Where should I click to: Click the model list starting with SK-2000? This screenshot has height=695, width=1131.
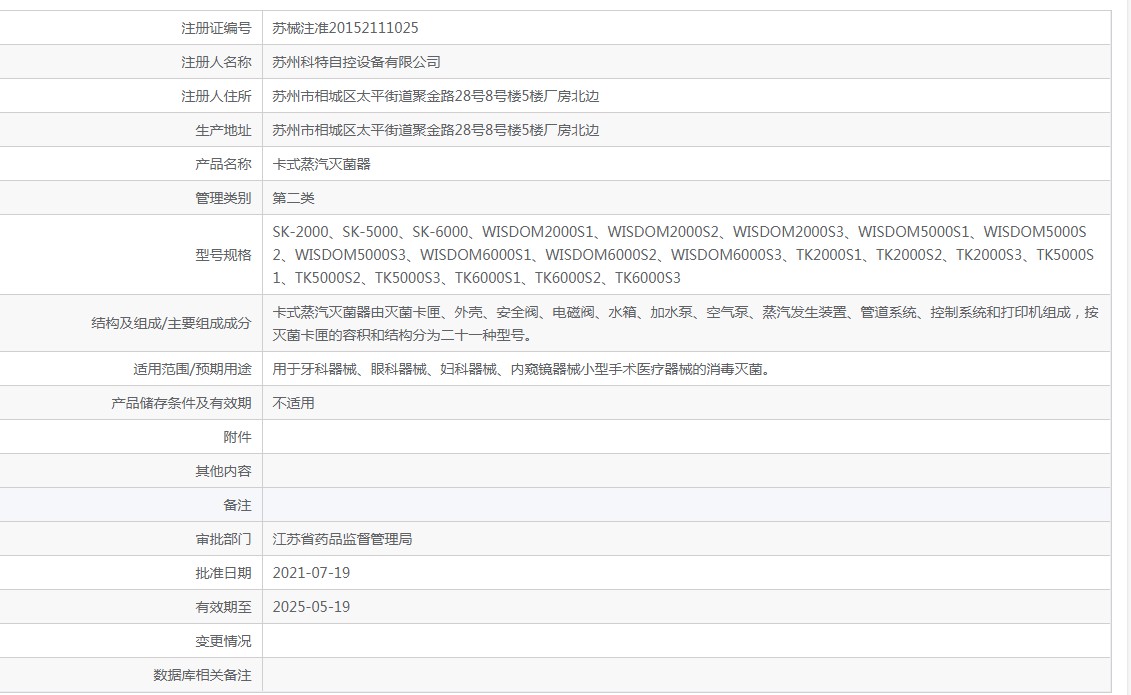coord(683,254)
